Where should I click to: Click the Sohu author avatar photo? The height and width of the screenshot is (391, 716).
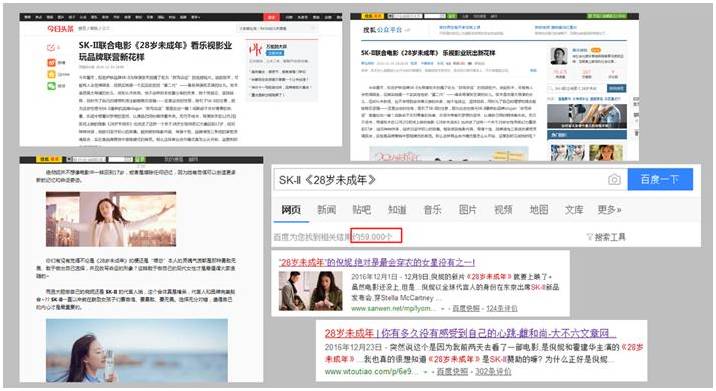558,56
